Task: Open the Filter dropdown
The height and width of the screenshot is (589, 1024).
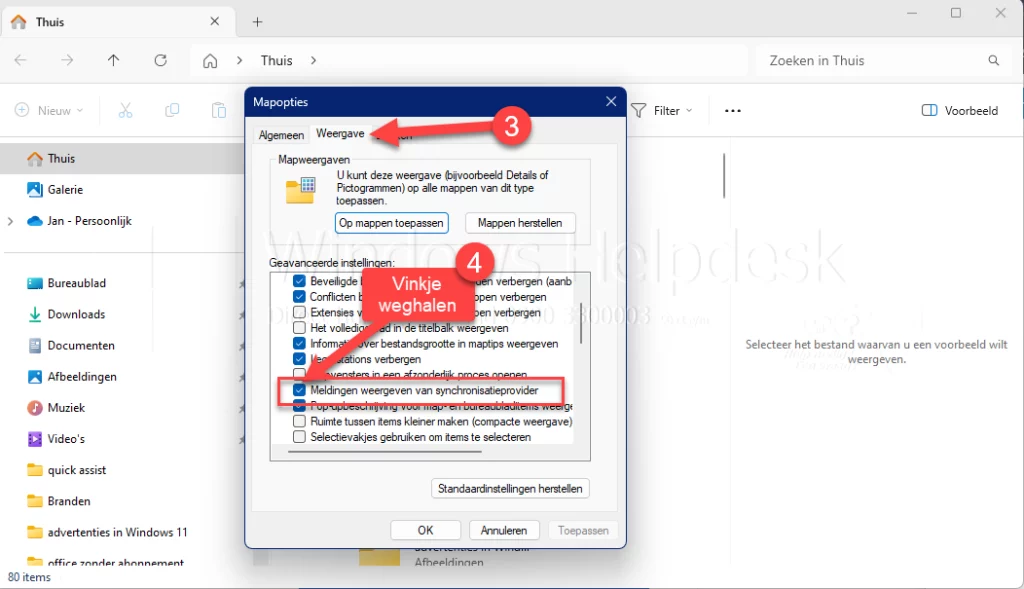Action: (662, 110)
